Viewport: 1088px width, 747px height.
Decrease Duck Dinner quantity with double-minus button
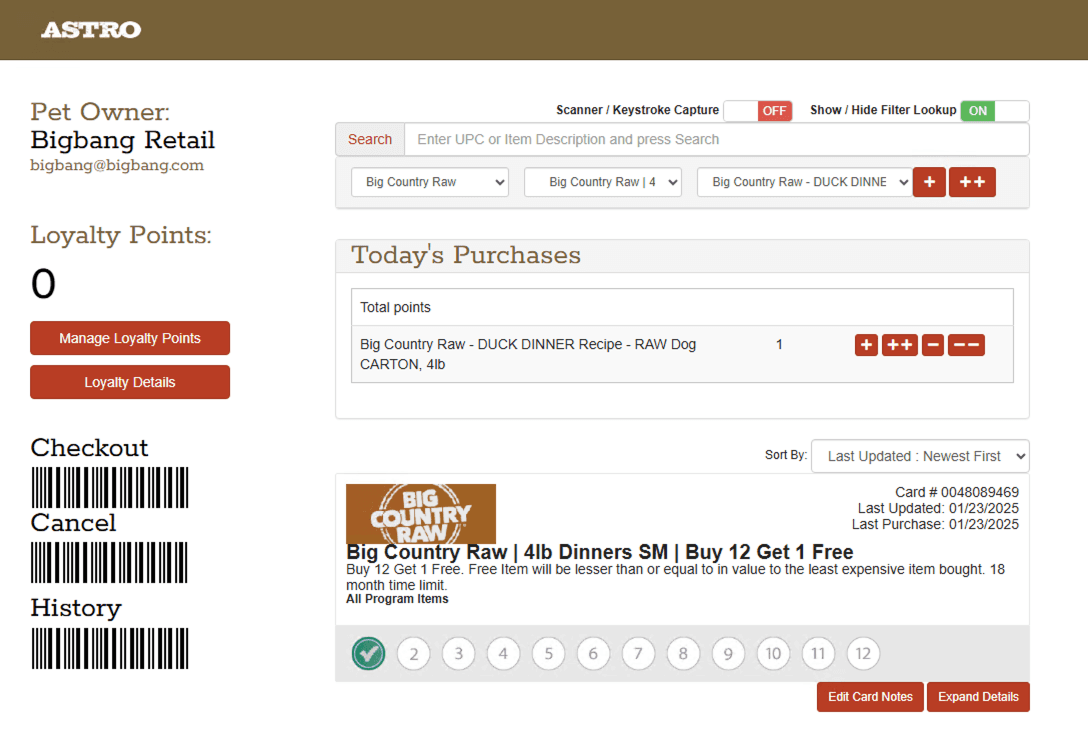pos(966,345)
